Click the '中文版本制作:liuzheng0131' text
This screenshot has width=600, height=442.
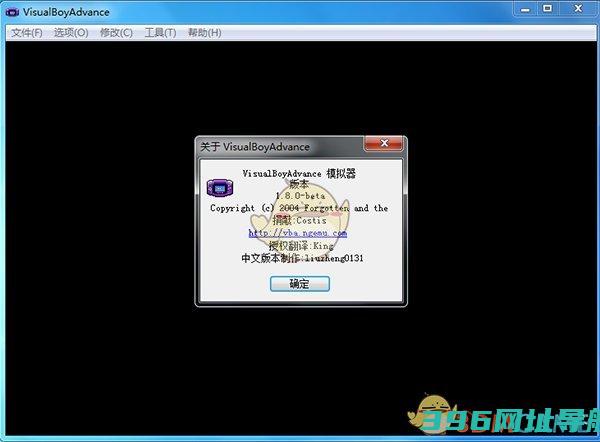click(x=302, y=258)
